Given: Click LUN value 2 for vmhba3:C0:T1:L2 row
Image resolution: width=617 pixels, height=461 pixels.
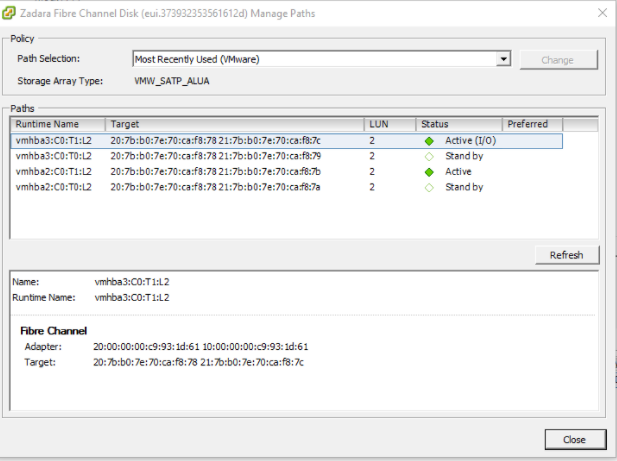Looking at the screenshot, I should (x=372, y=141).
